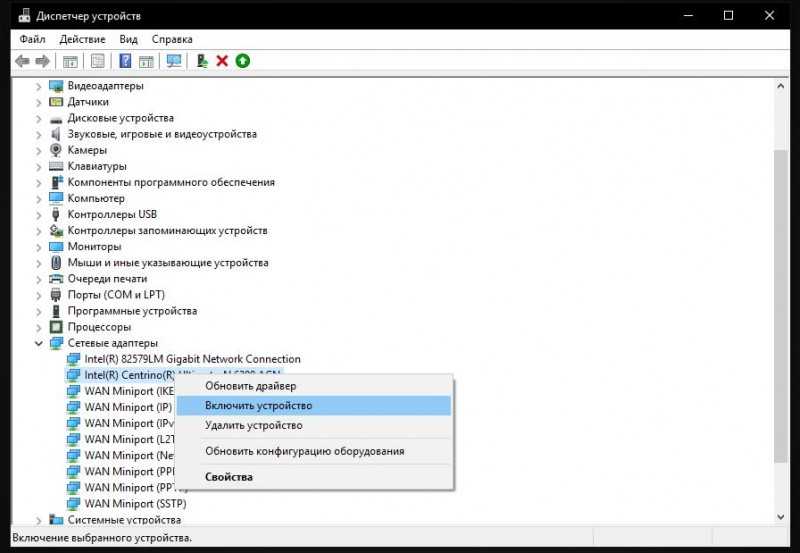Click the scan for hardware changes monitor icon
The height and width of the screenshot is (553, 800).
tap(174, 61)
